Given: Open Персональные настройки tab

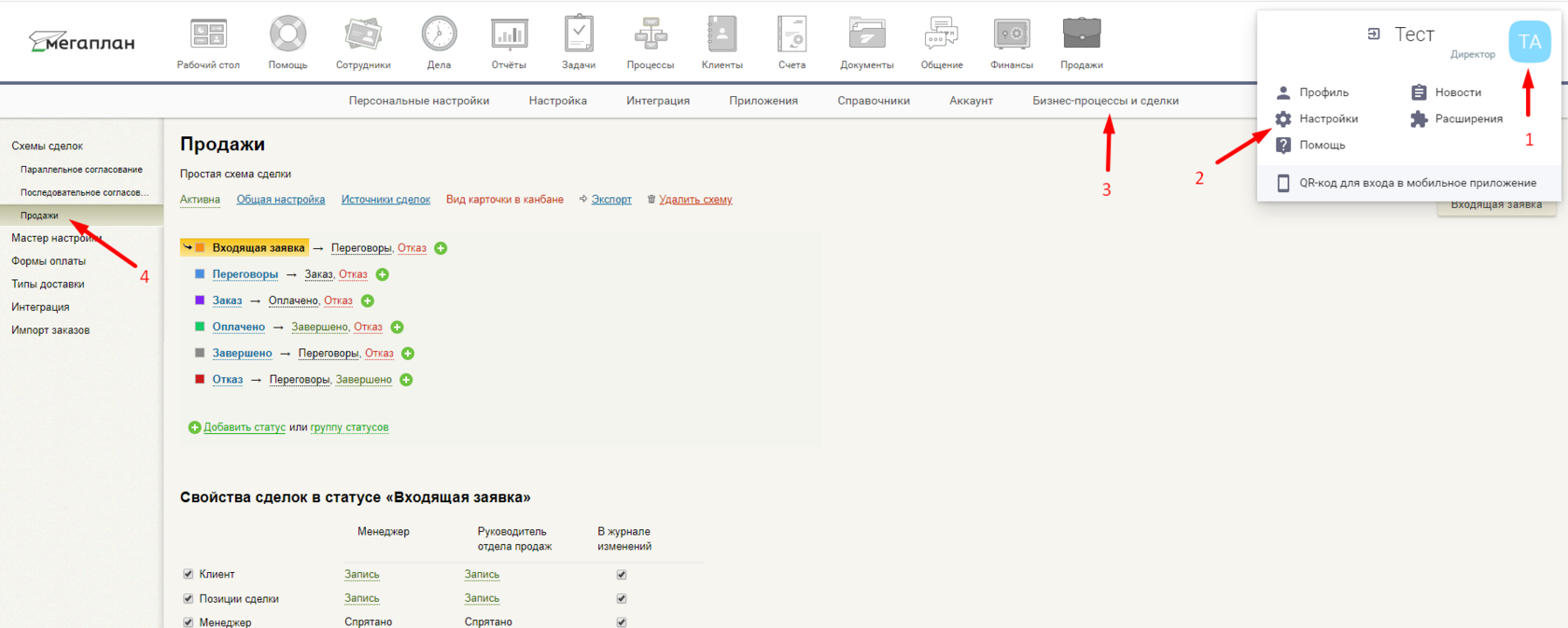Looking at the screenshot, I should tap(419, 101).
